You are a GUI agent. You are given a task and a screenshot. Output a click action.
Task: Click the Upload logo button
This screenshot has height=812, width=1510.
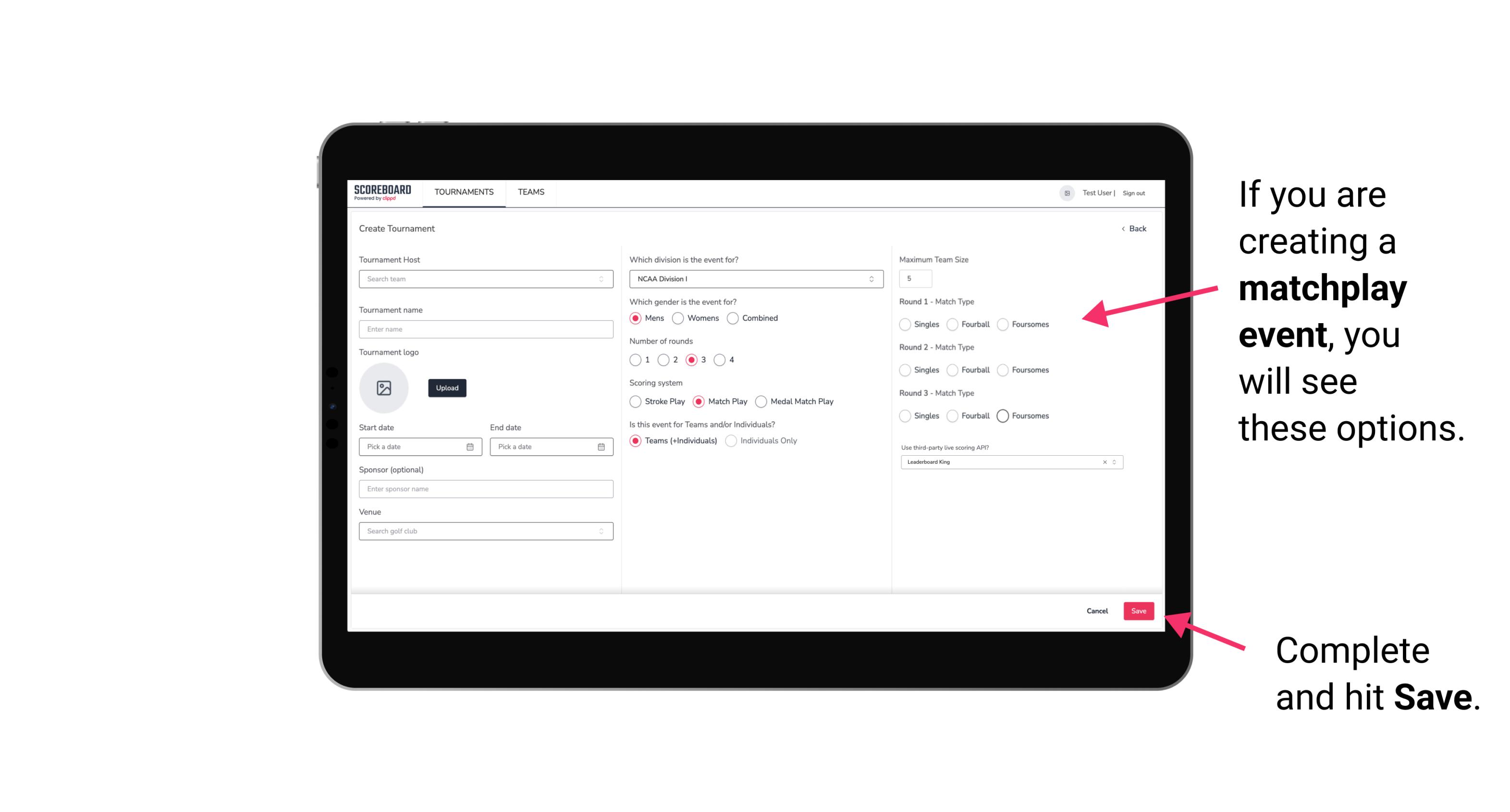(447, 388)
